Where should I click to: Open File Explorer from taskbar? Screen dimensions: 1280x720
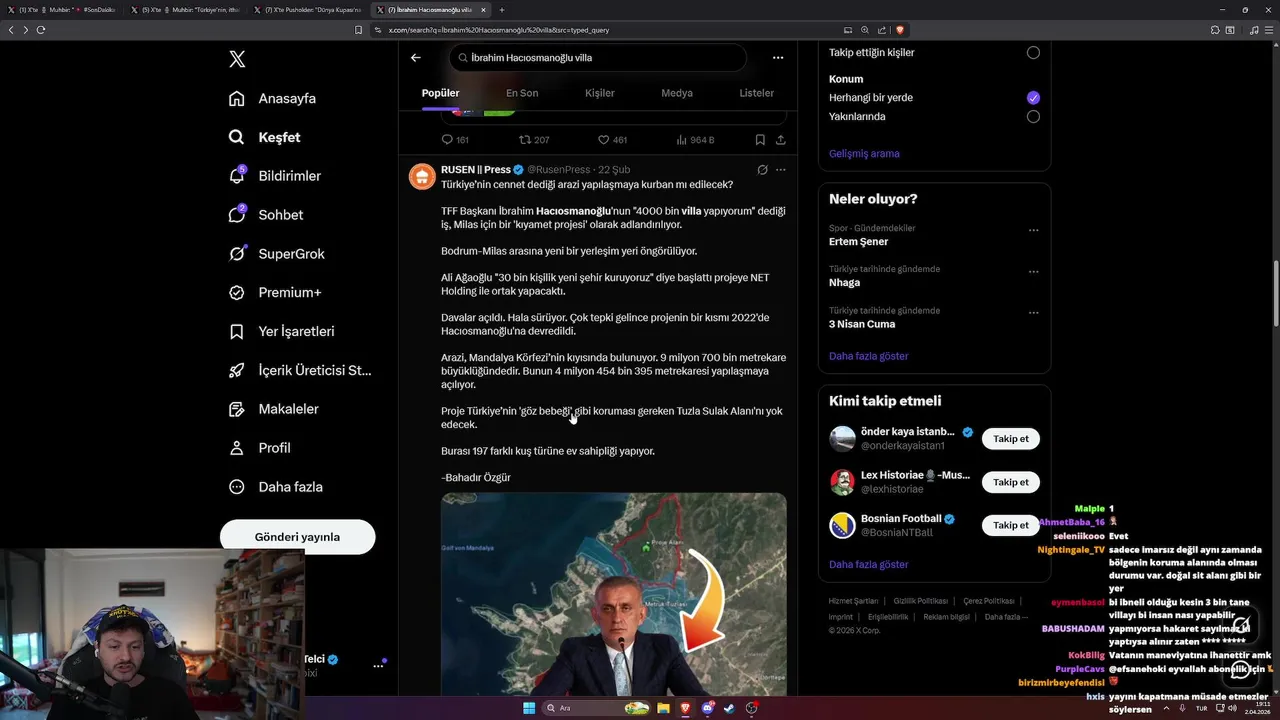click(663, 708)
